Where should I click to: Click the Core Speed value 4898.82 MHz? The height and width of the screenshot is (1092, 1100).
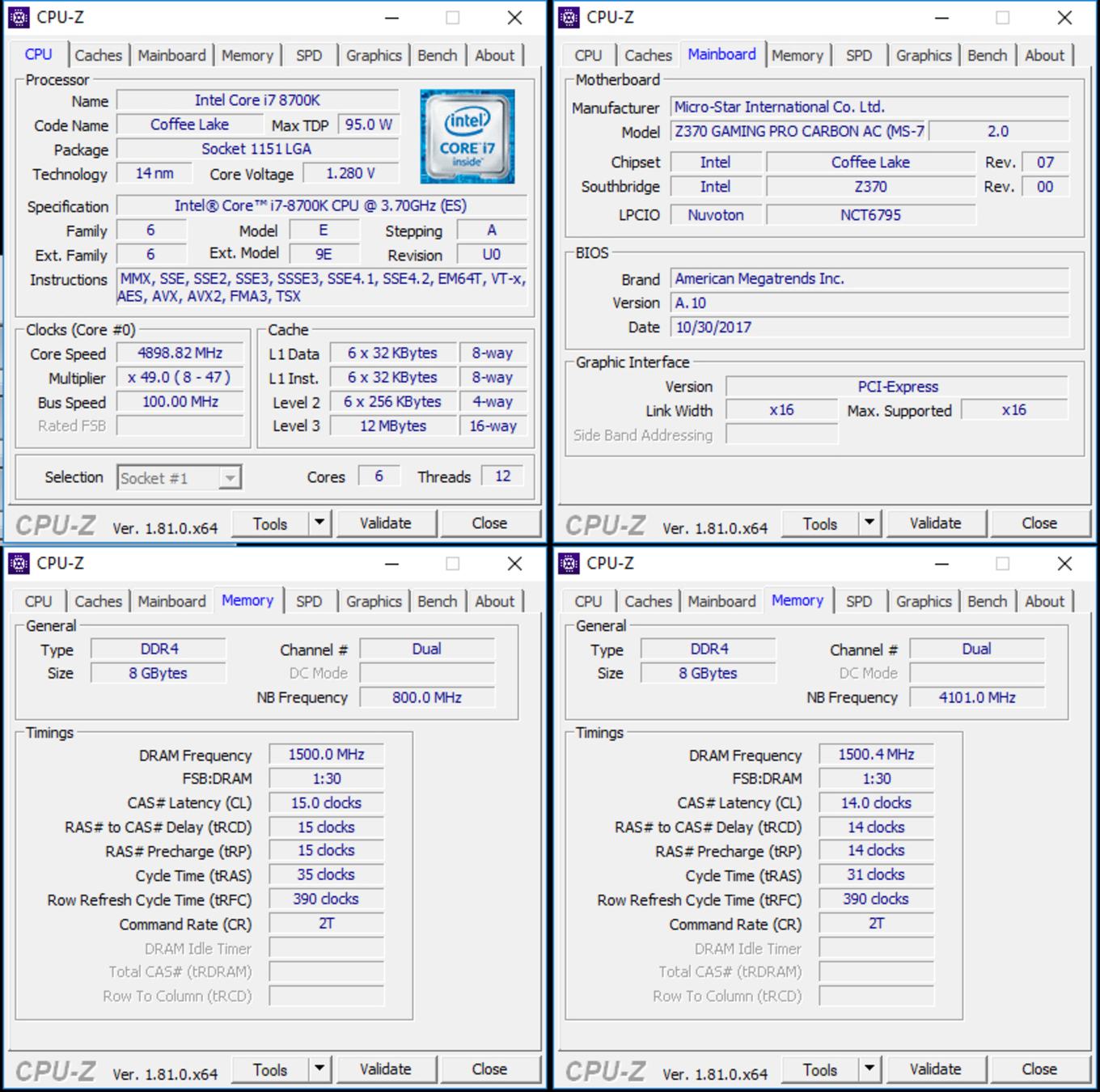[180, 353]
